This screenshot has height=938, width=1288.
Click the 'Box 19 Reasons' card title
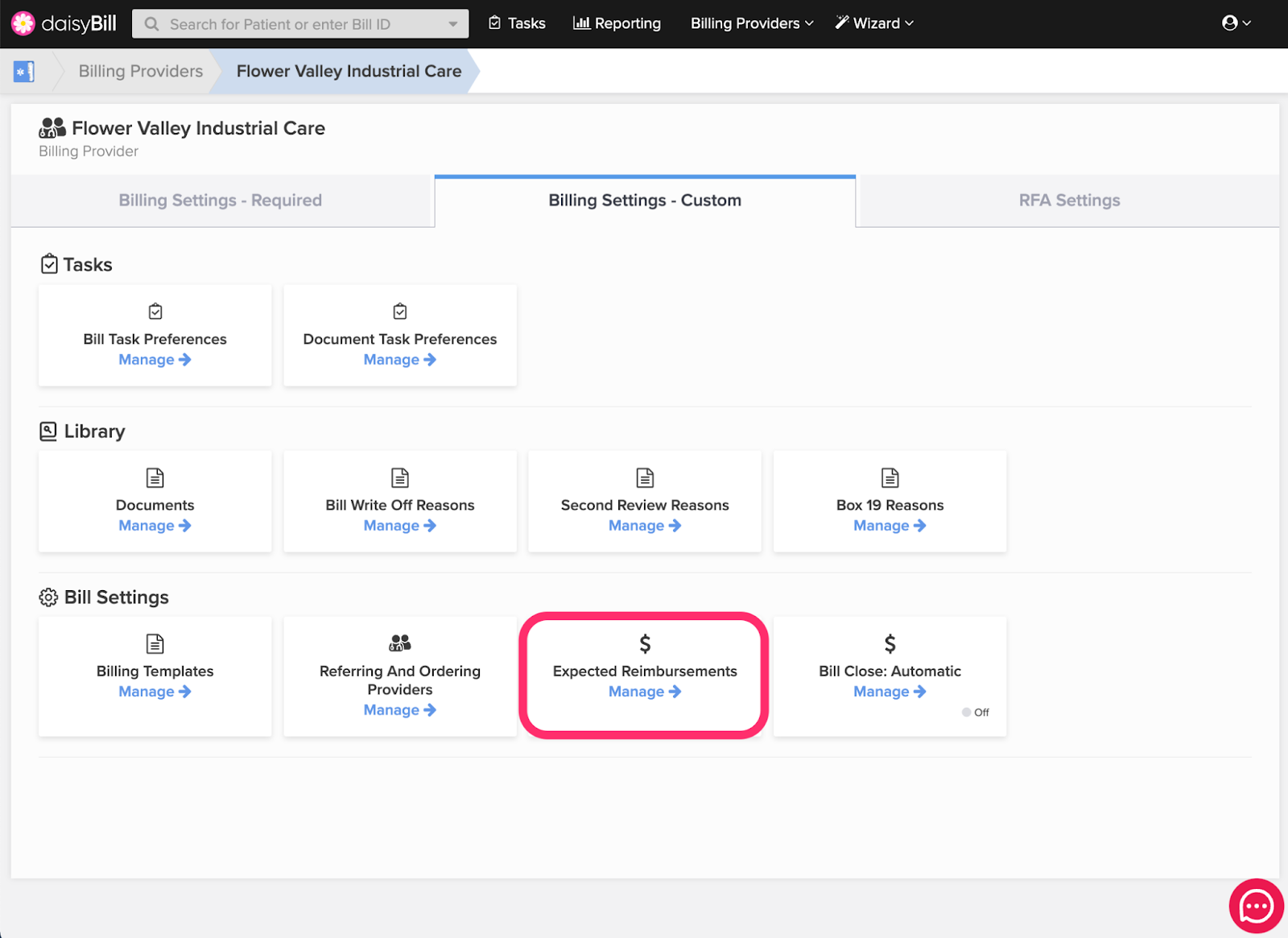[x=890, y=505]
